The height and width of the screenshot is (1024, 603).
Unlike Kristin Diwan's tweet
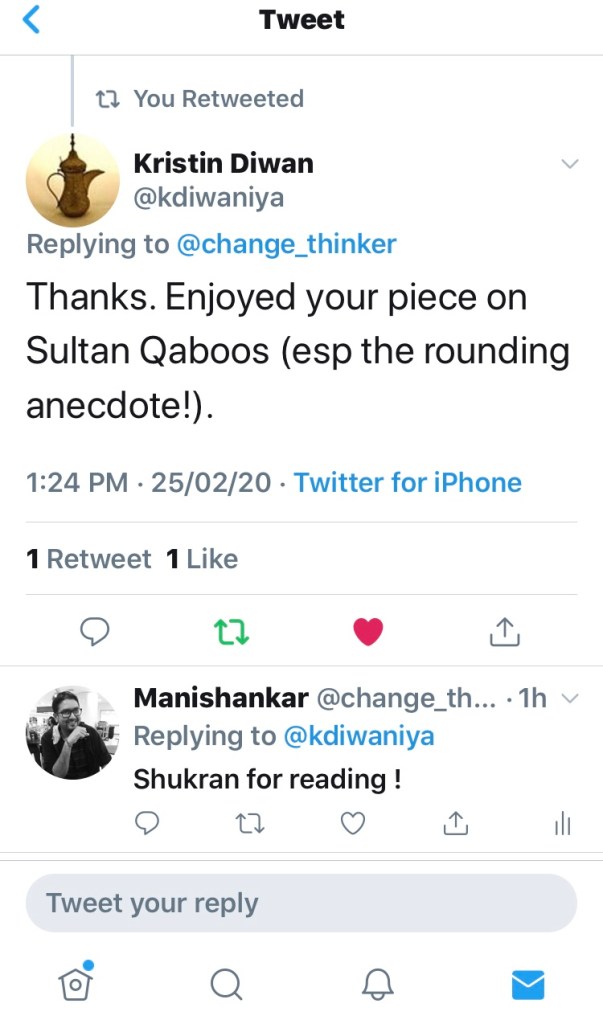tap(368, 630)
